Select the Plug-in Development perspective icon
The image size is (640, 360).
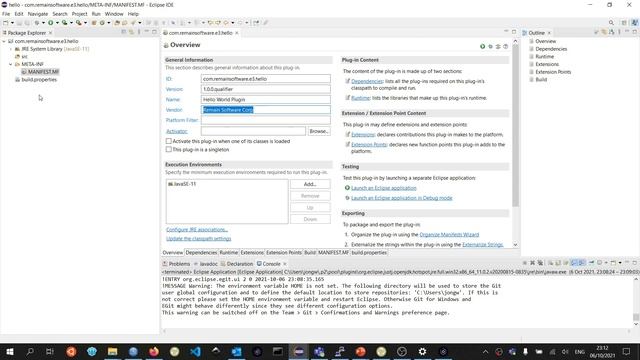click(635, 23)
